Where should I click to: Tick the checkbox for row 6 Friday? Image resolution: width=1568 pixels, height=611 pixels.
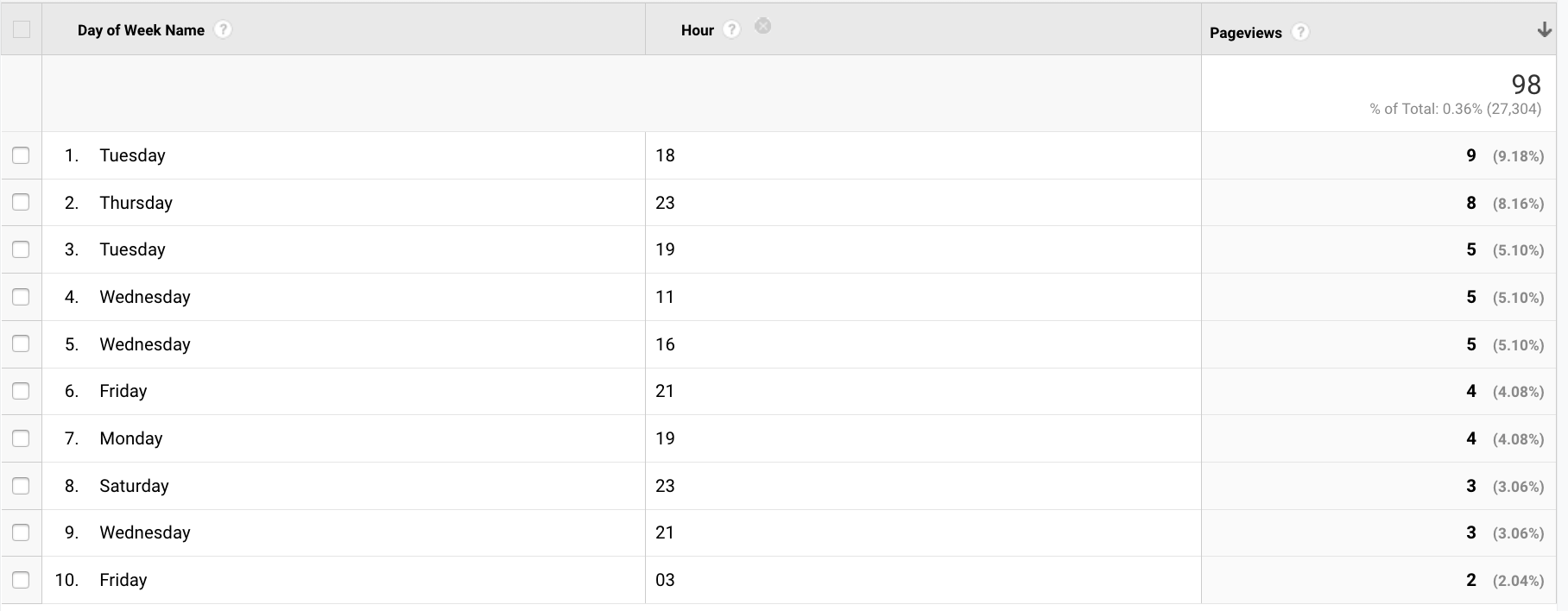tap(21, 391)
